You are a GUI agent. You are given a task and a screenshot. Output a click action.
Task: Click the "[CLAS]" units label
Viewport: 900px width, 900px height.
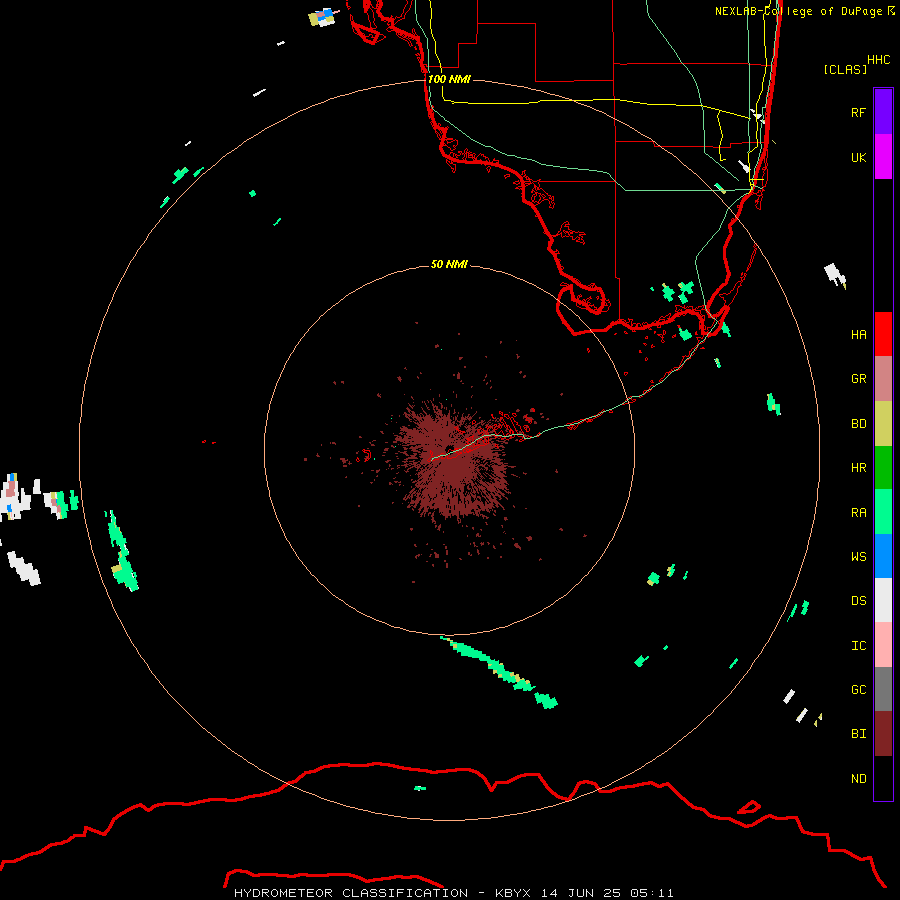click(x=845, y=69)
